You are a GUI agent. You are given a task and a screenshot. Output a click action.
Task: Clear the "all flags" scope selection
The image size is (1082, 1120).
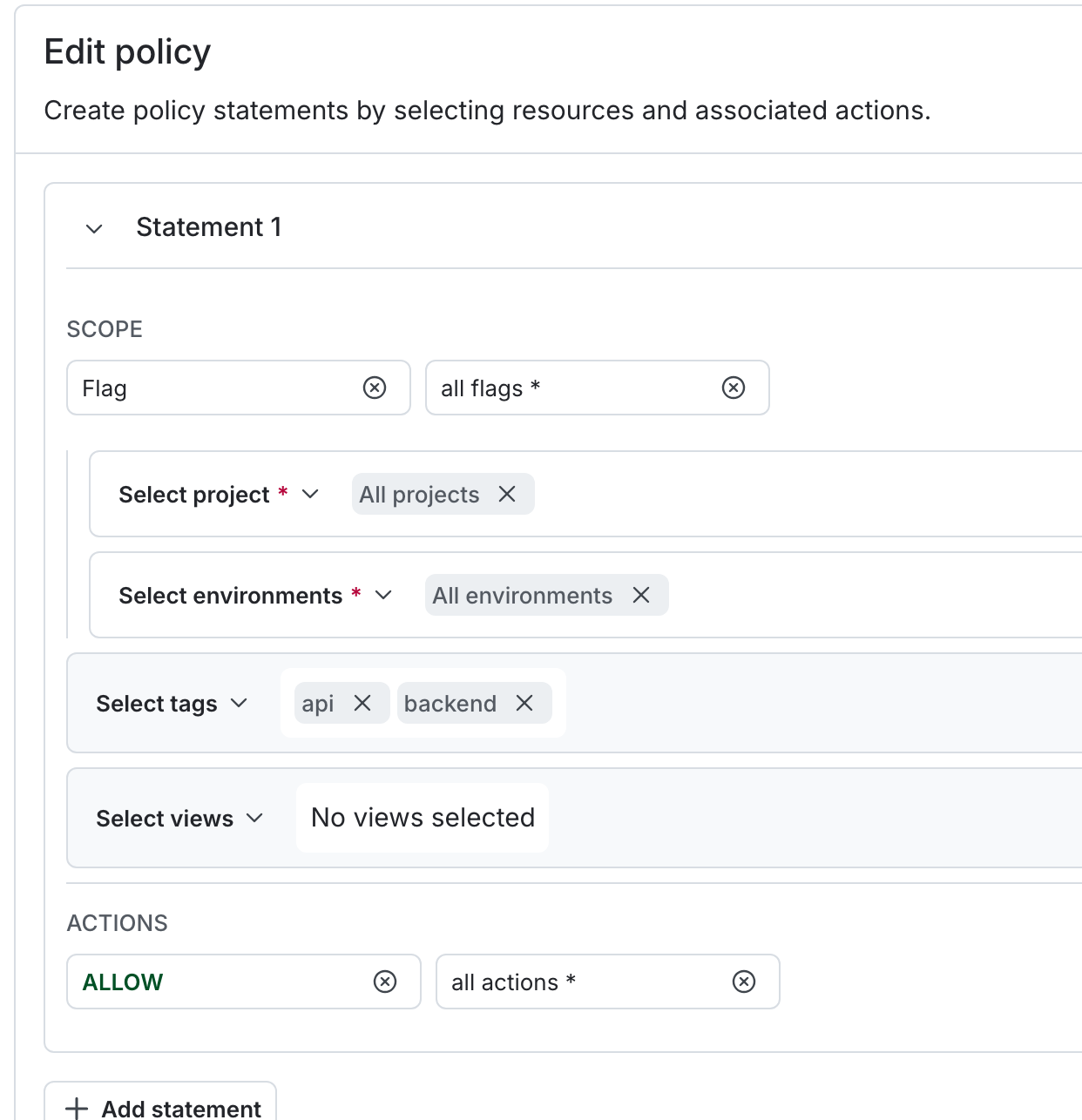tap(733, 388)
